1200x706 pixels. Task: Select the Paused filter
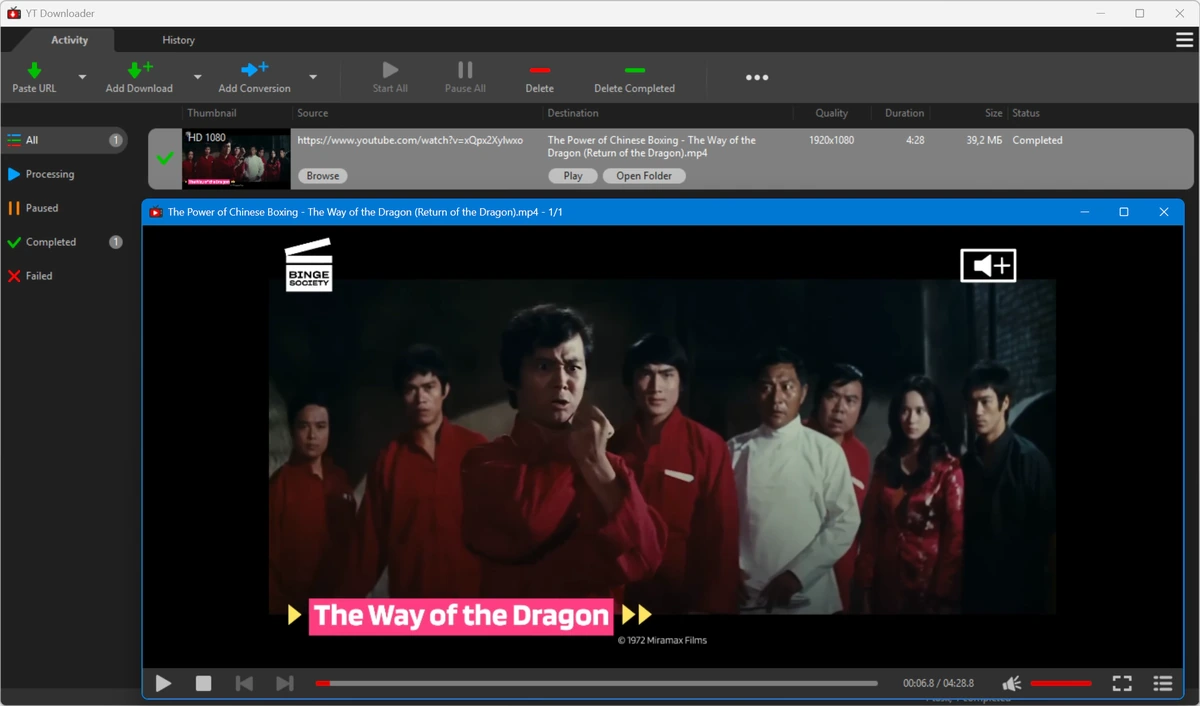pos(64,208)
